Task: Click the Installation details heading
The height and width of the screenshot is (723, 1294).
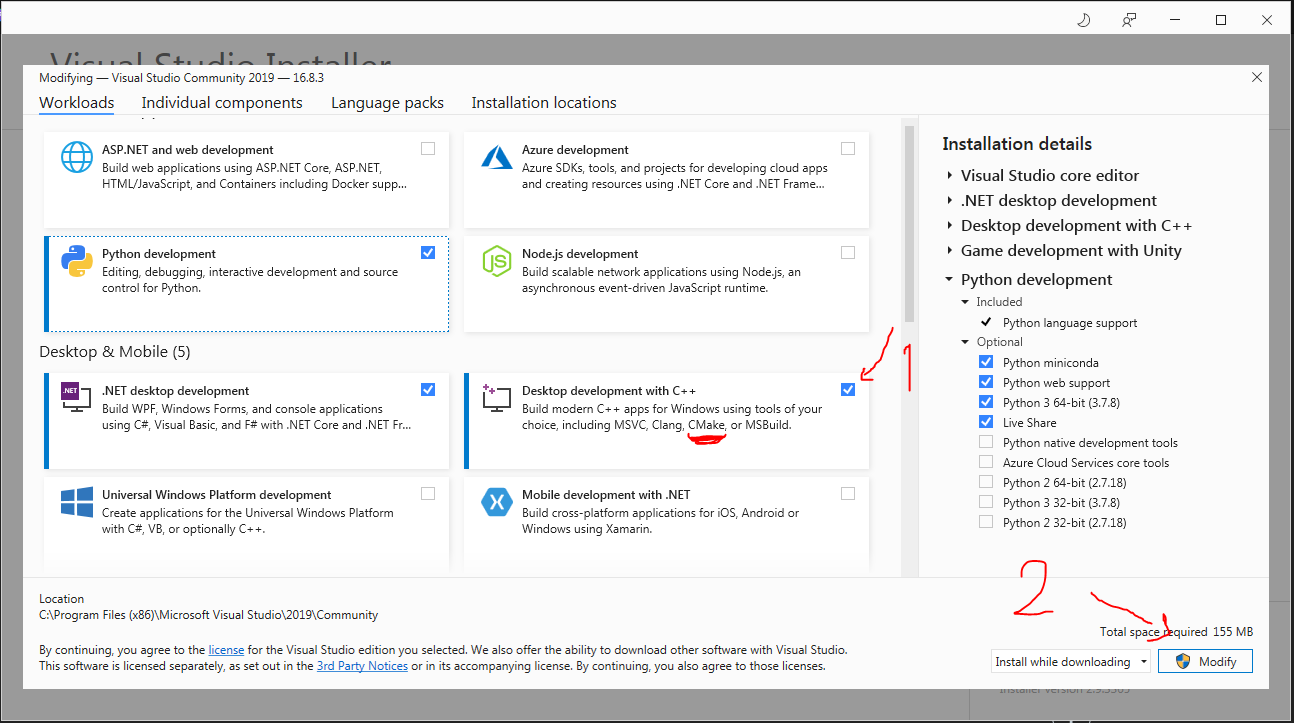Action: coord(1017,144)
